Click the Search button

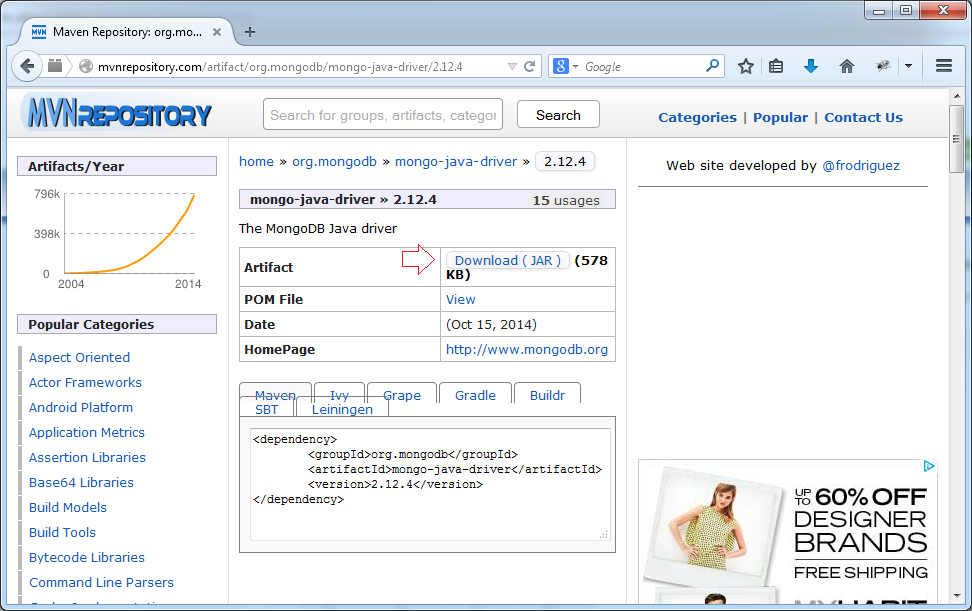pyautogui.click(x=558, y=115)
